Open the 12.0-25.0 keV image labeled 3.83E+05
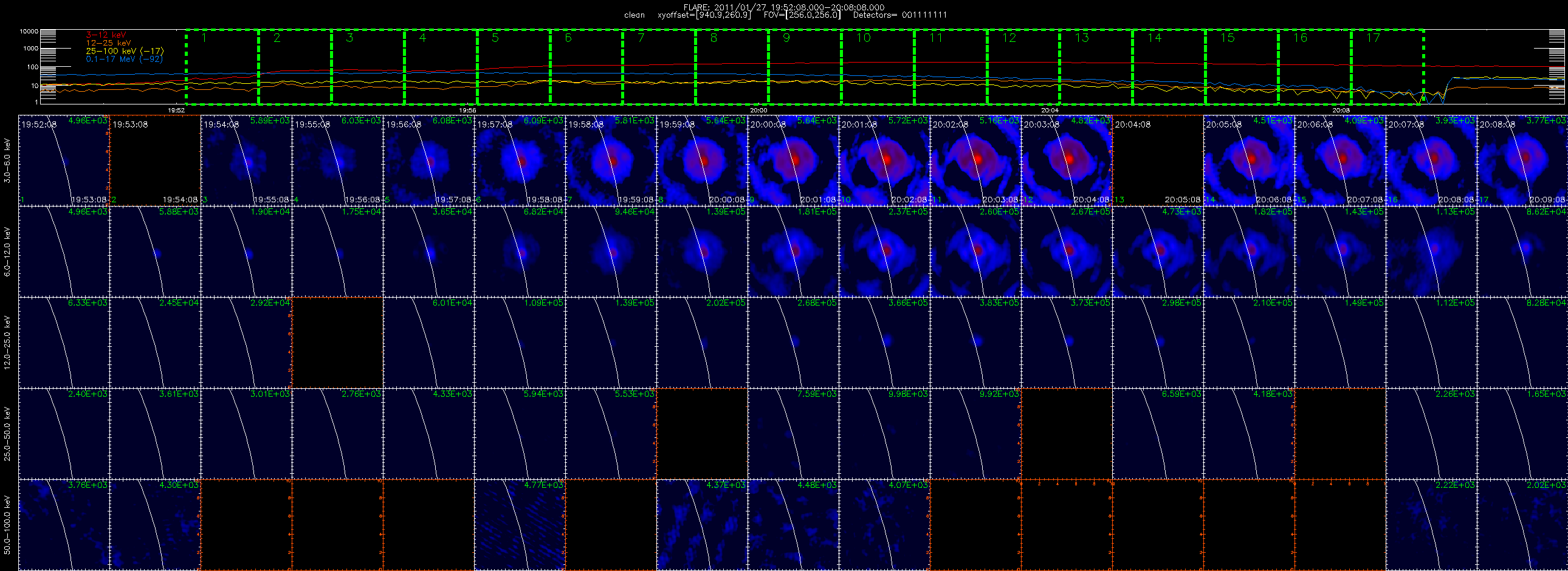The image size is (1568, 571). pos(975,343)
